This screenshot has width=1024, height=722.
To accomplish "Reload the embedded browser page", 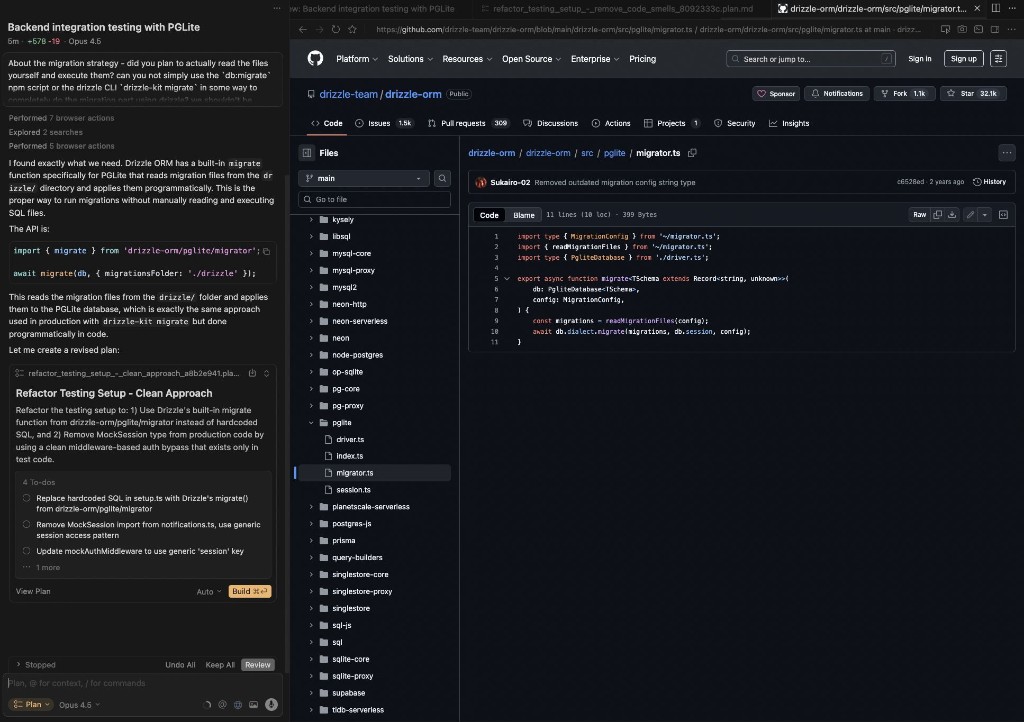I will pyautogui.click(x=336, y=29).
